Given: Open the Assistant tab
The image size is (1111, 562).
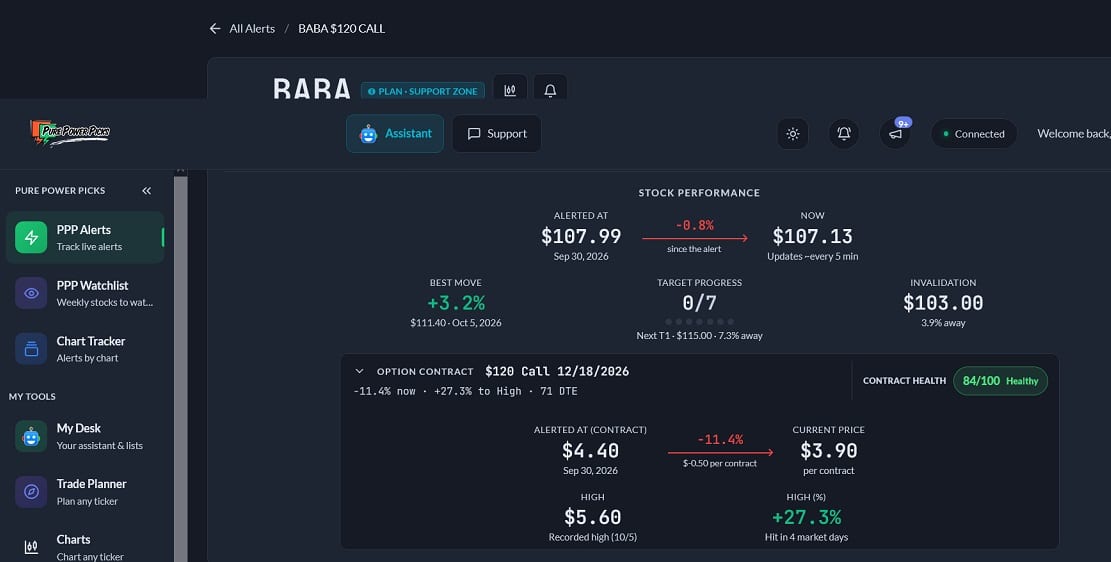Looking at the screenshot, I should click(x=395, y=133).
